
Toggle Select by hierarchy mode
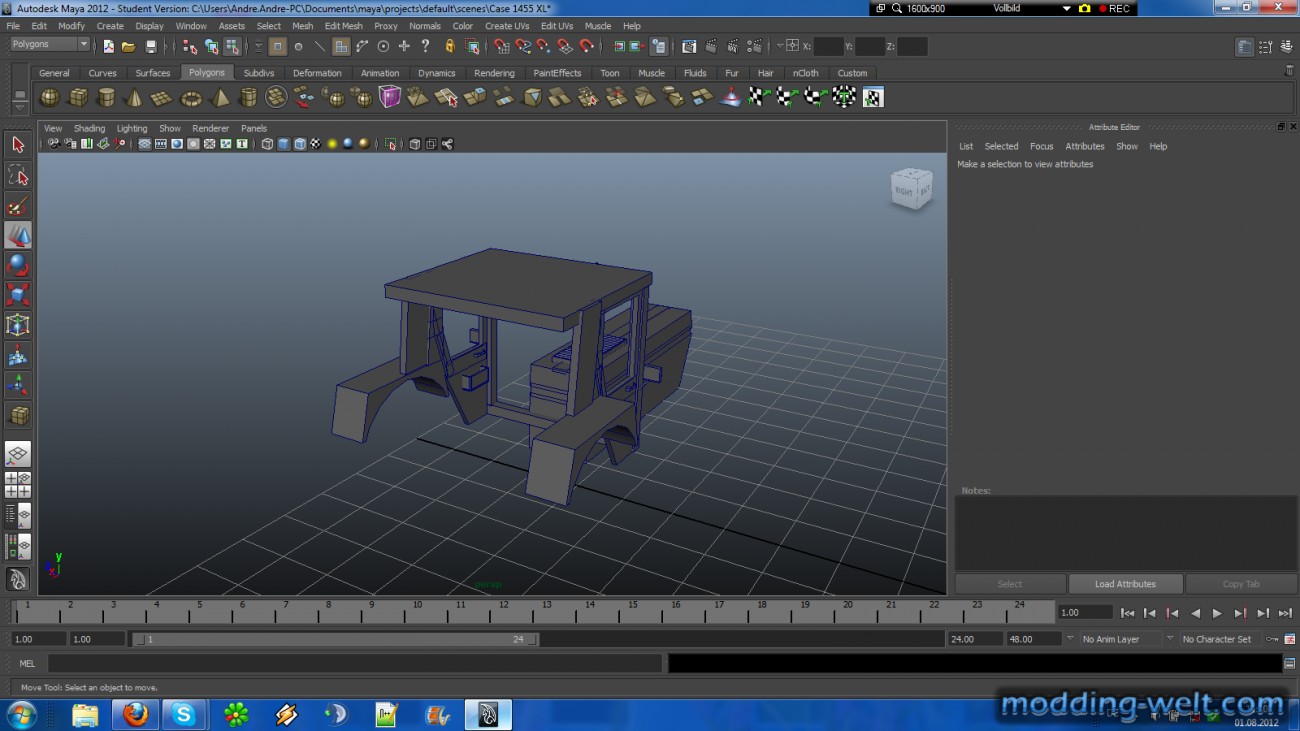pos(190,46)
